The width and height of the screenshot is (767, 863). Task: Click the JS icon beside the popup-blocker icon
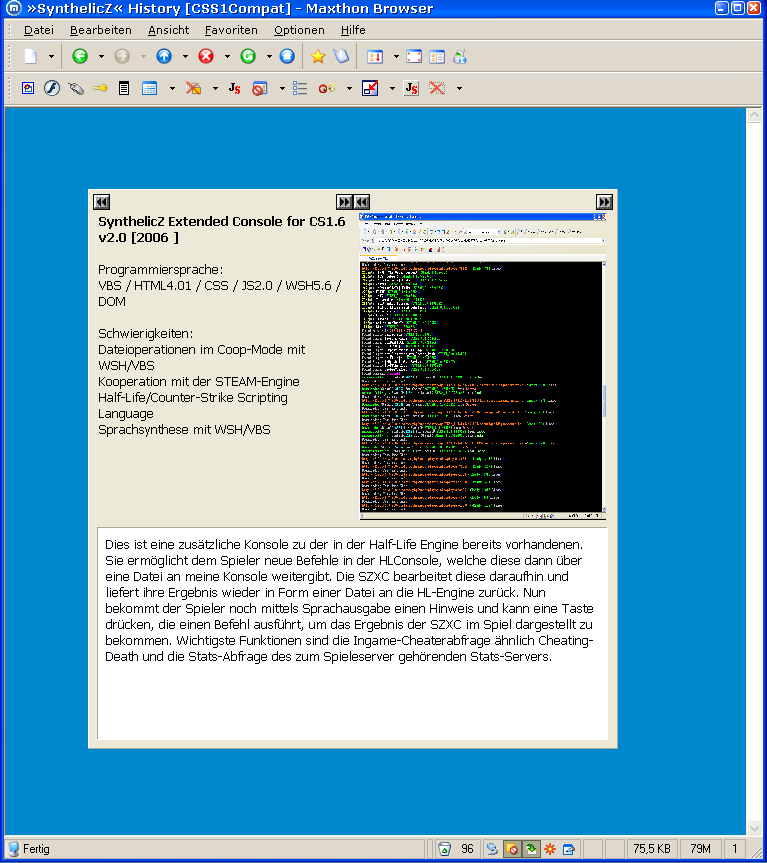(x=234, y=88)
